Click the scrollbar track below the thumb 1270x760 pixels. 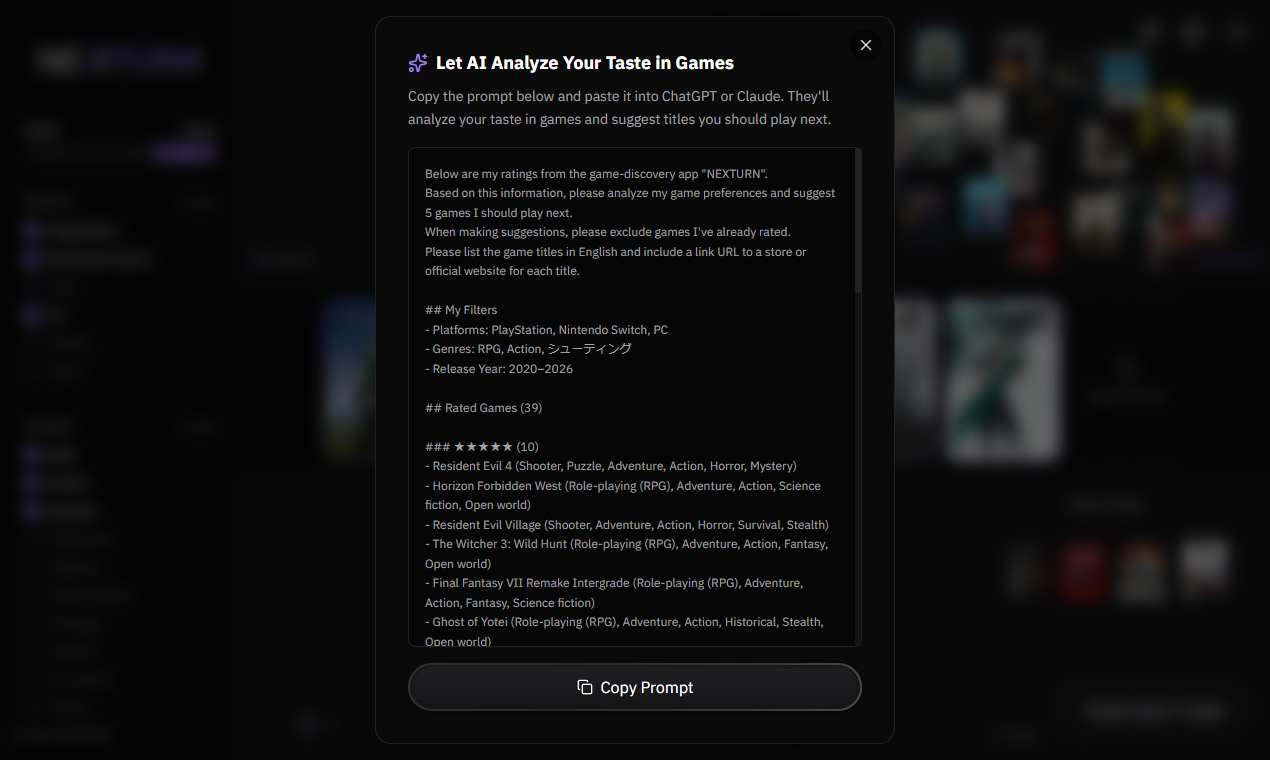(858, 470)
